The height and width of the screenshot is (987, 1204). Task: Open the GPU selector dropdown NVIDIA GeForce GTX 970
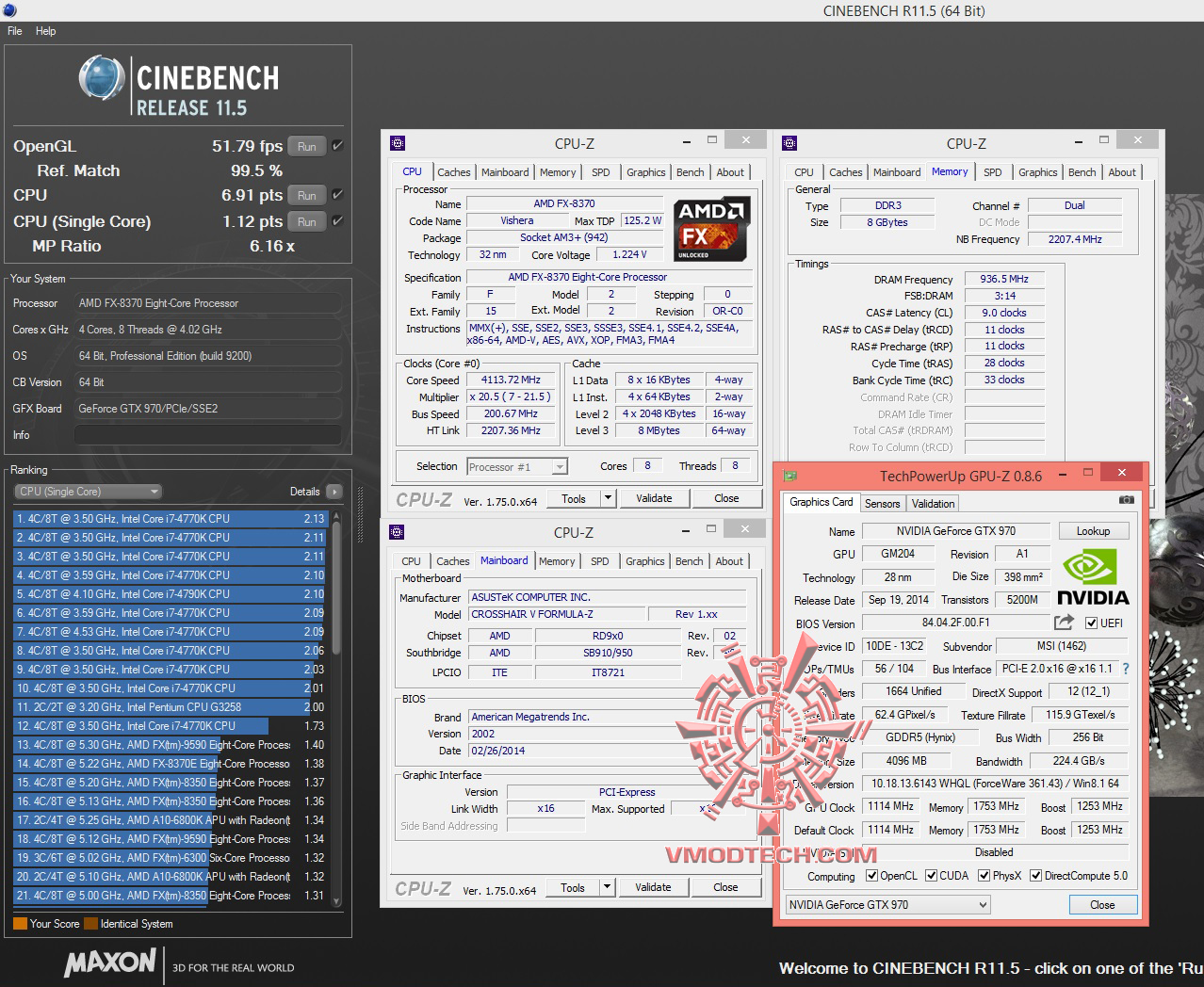point(888,904)
